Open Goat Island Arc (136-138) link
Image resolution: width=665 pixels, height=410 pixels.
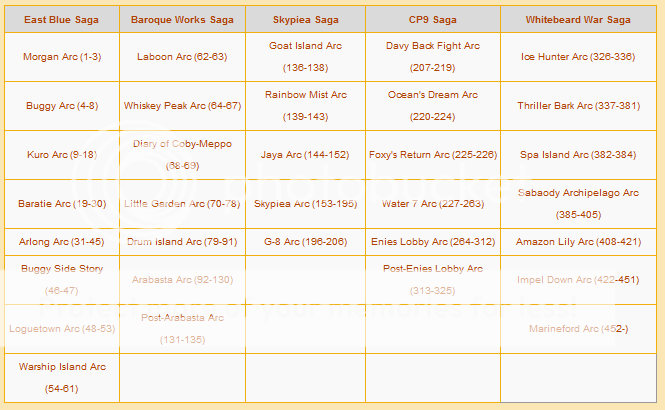coord(305,57)
